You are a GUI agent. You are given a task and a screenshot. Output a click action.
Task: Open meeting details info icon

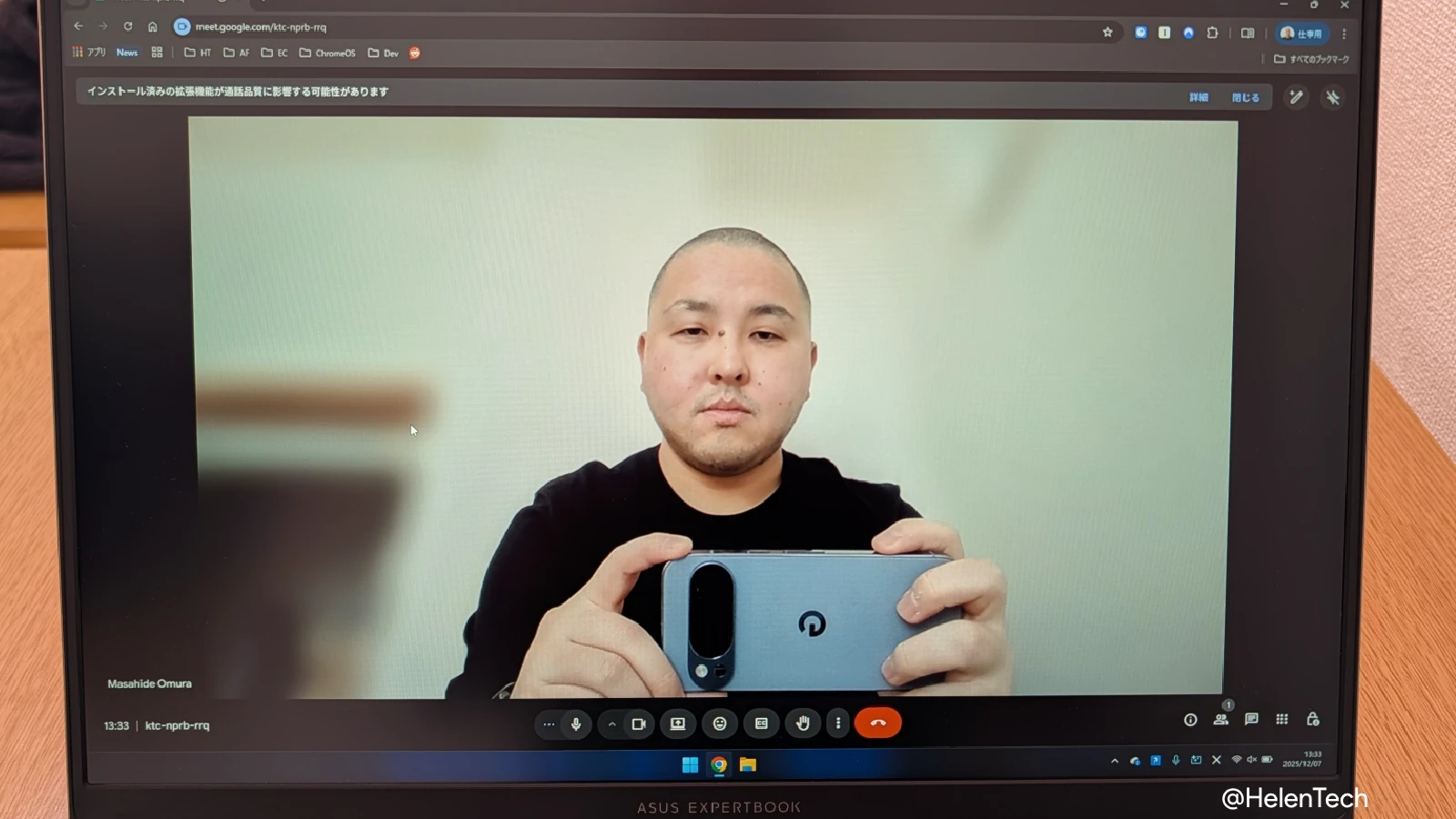click(x=1190, y=720)
